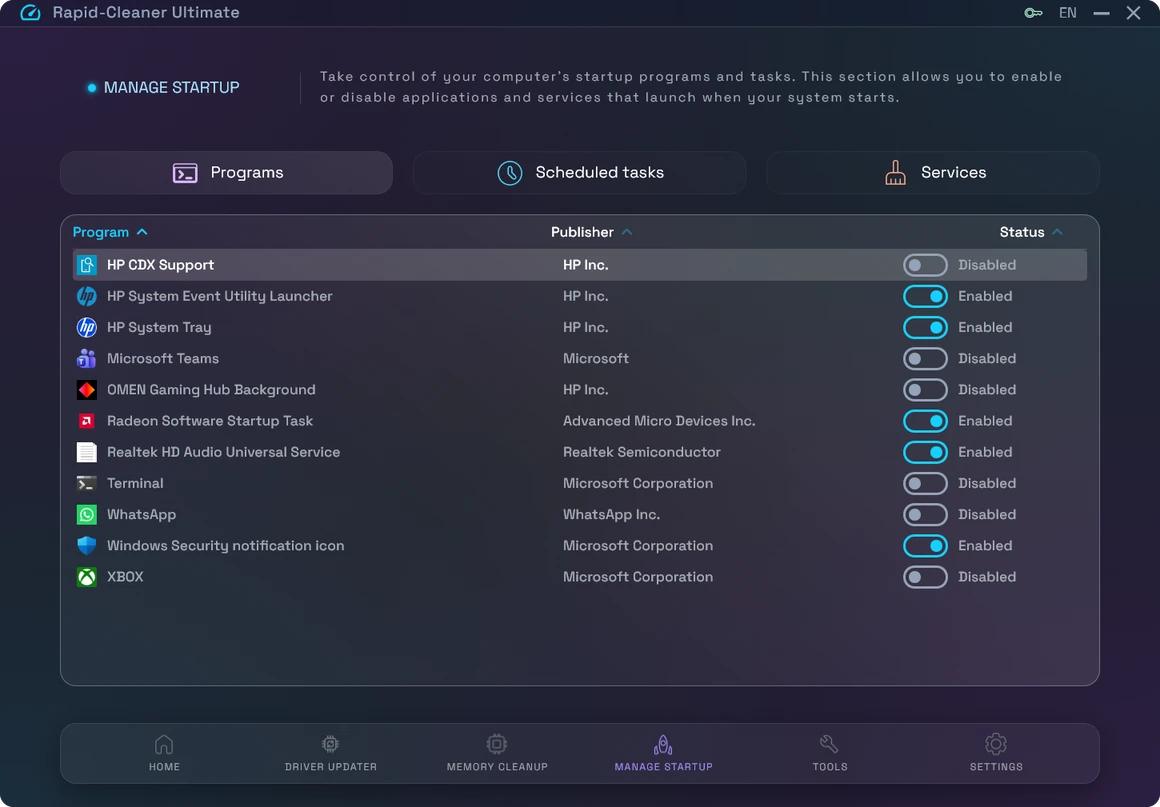Disable HP System Tray startup toggle
The height and width of the screenshot is (807, 1160).
tap(925, 327)
